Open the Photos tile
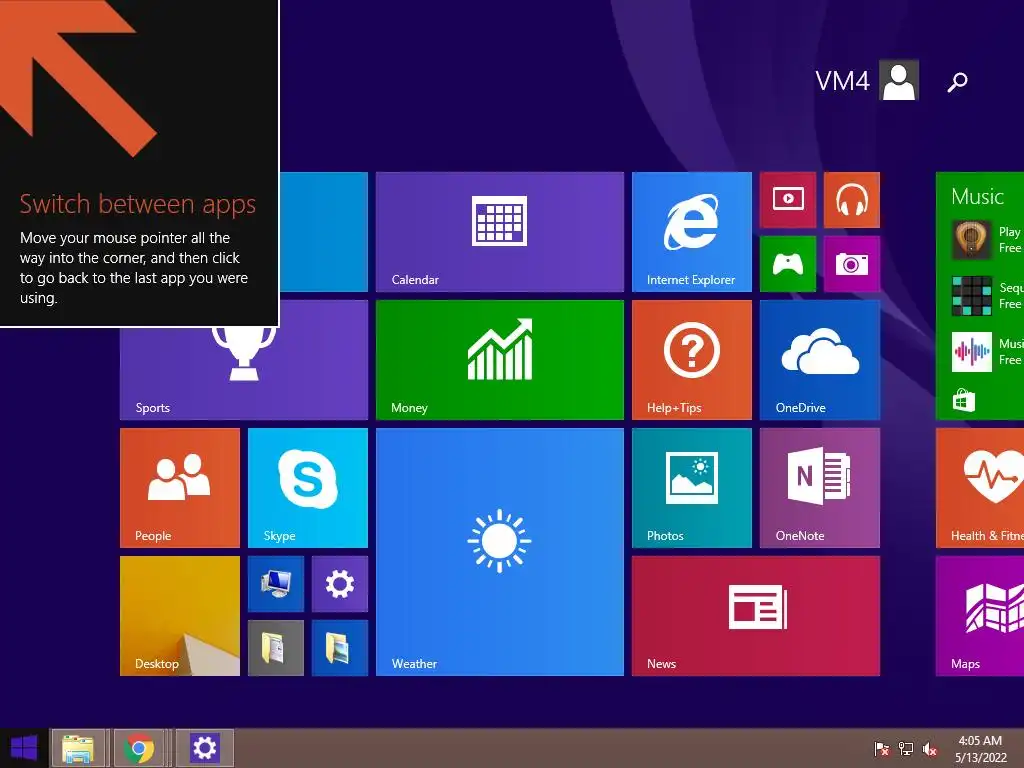The width and height of the screenshot is (1024, 768). tap(692, 488)
